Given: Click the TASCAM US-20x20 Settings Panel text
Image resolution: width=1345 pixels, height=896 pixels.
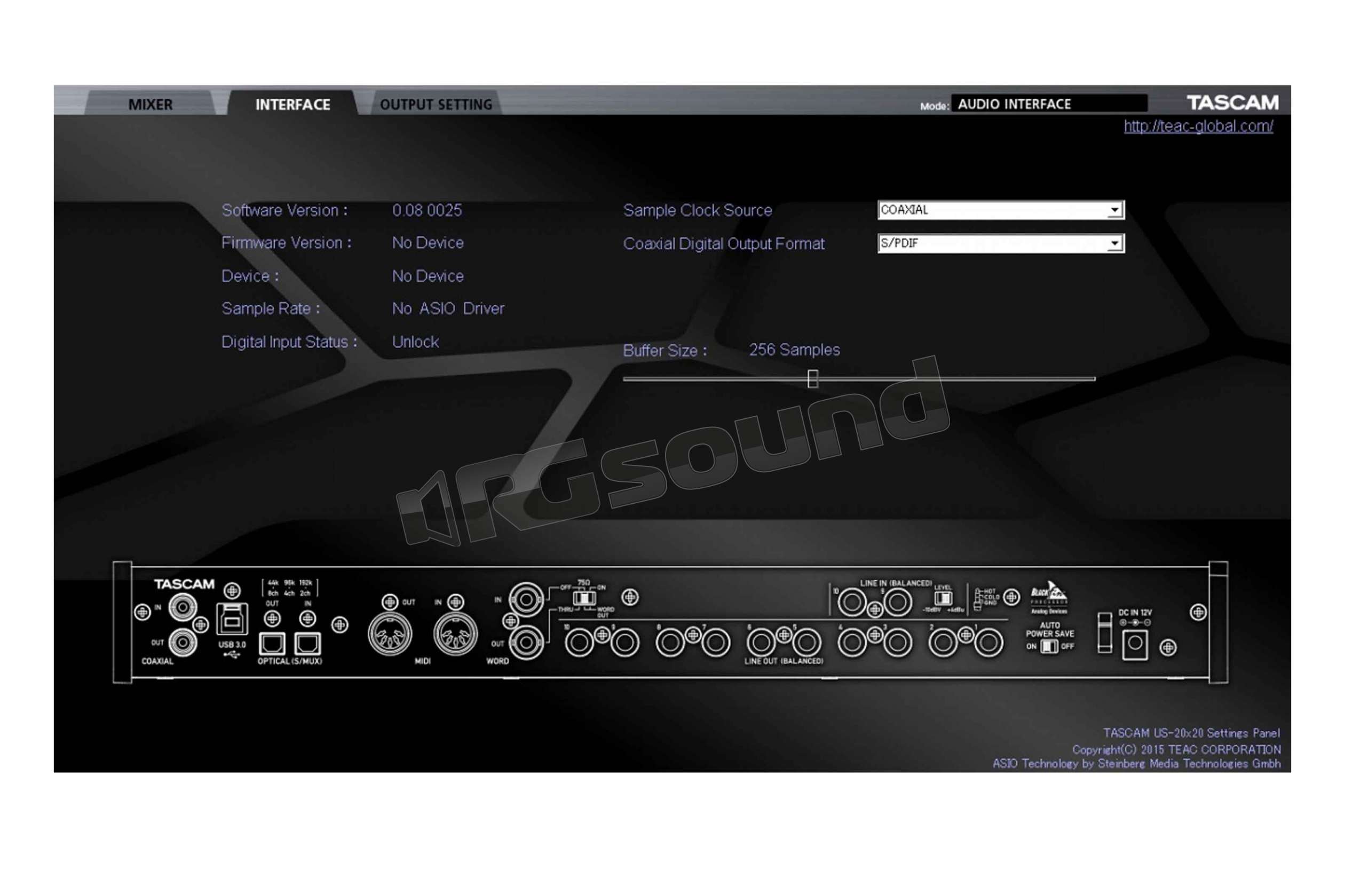Looking at the screenshot, I should [x=1191, y=733].
